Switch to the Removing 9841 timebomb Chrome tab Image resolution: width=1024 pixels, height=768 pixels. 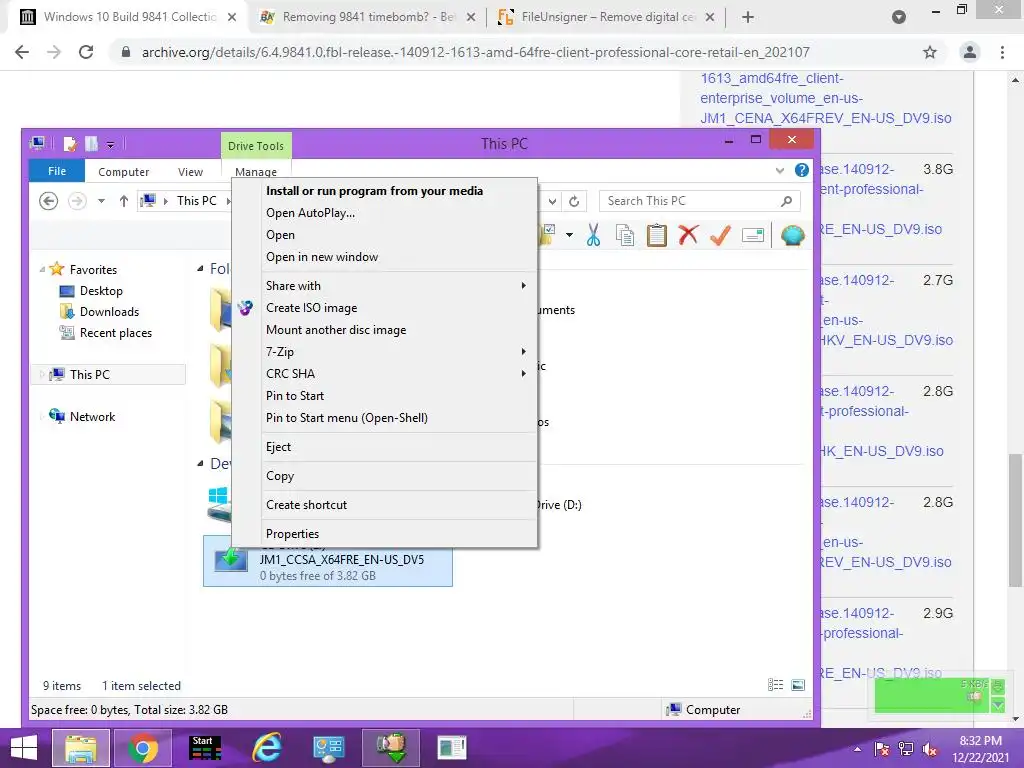(x=368, y=17)
